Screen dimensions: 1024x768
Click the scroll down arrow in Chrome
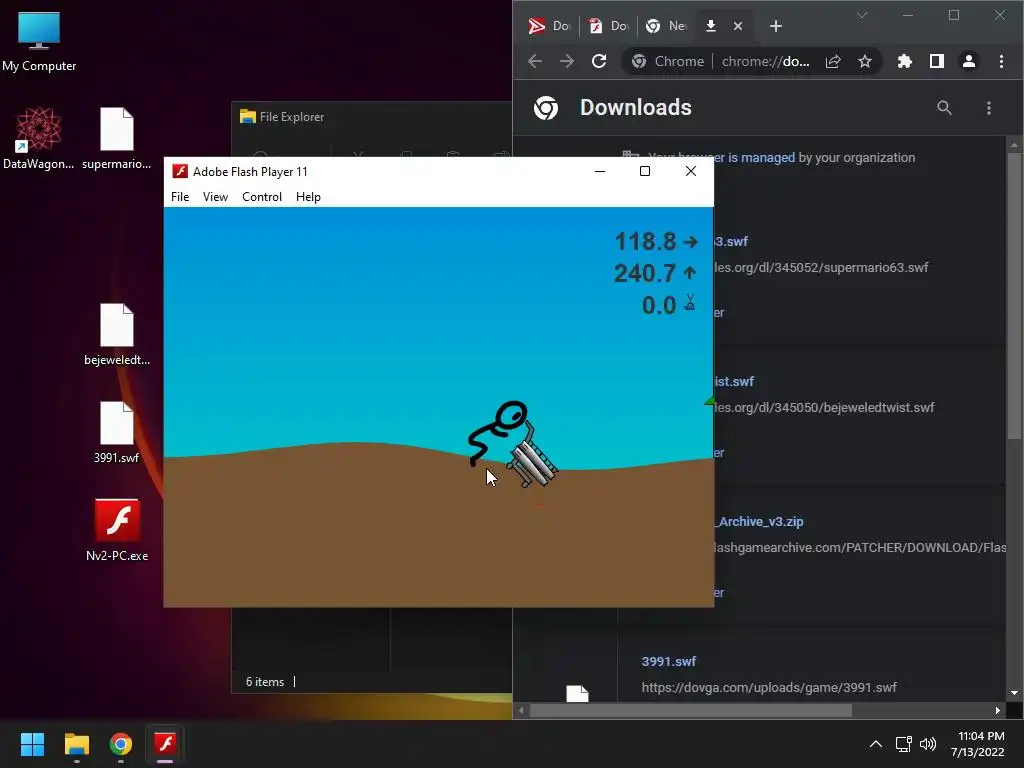click(1014, 693)
